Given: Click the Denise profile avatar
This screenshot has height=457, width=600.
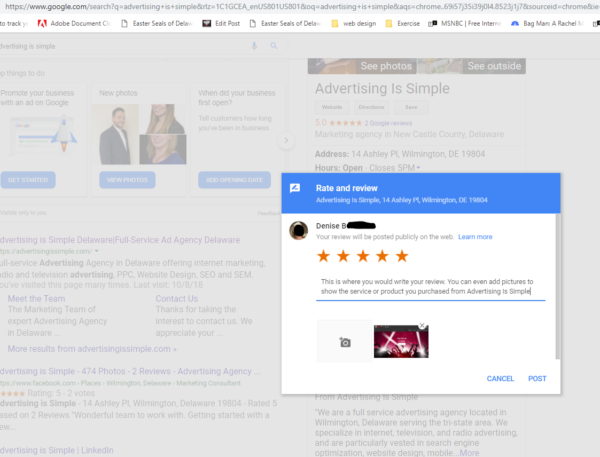Looking at the screenshot, I should [x=298, y=231].
